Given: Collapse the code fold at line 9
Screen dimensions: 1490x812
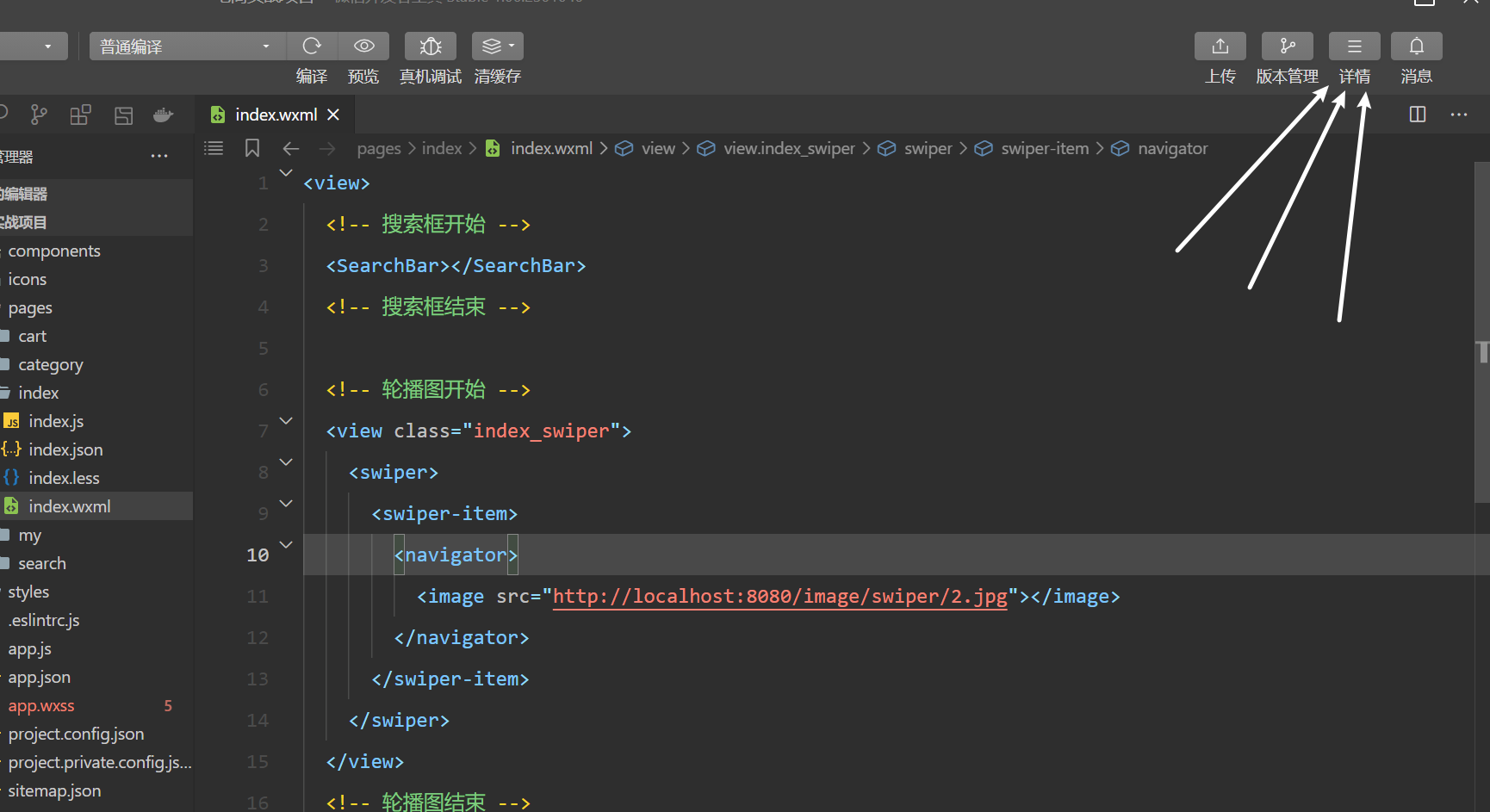Looking at the screenshot, I should pos(286,504).
